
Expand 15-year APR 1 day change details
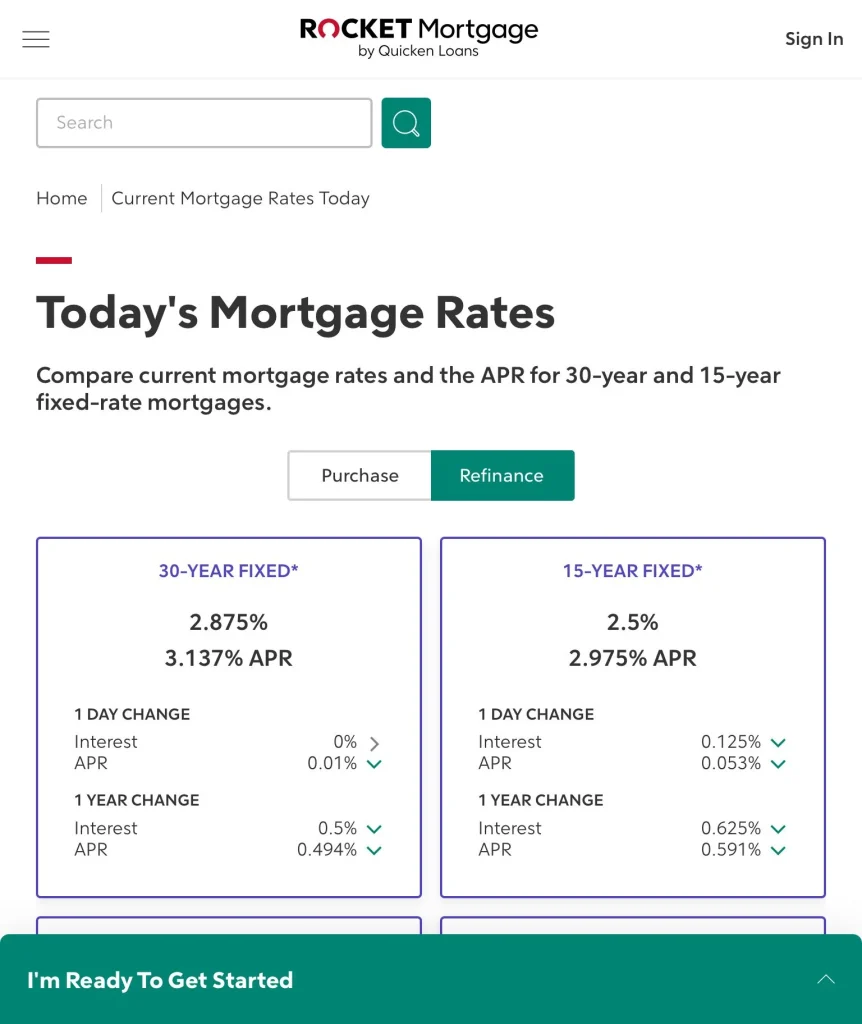pos(778,764)
